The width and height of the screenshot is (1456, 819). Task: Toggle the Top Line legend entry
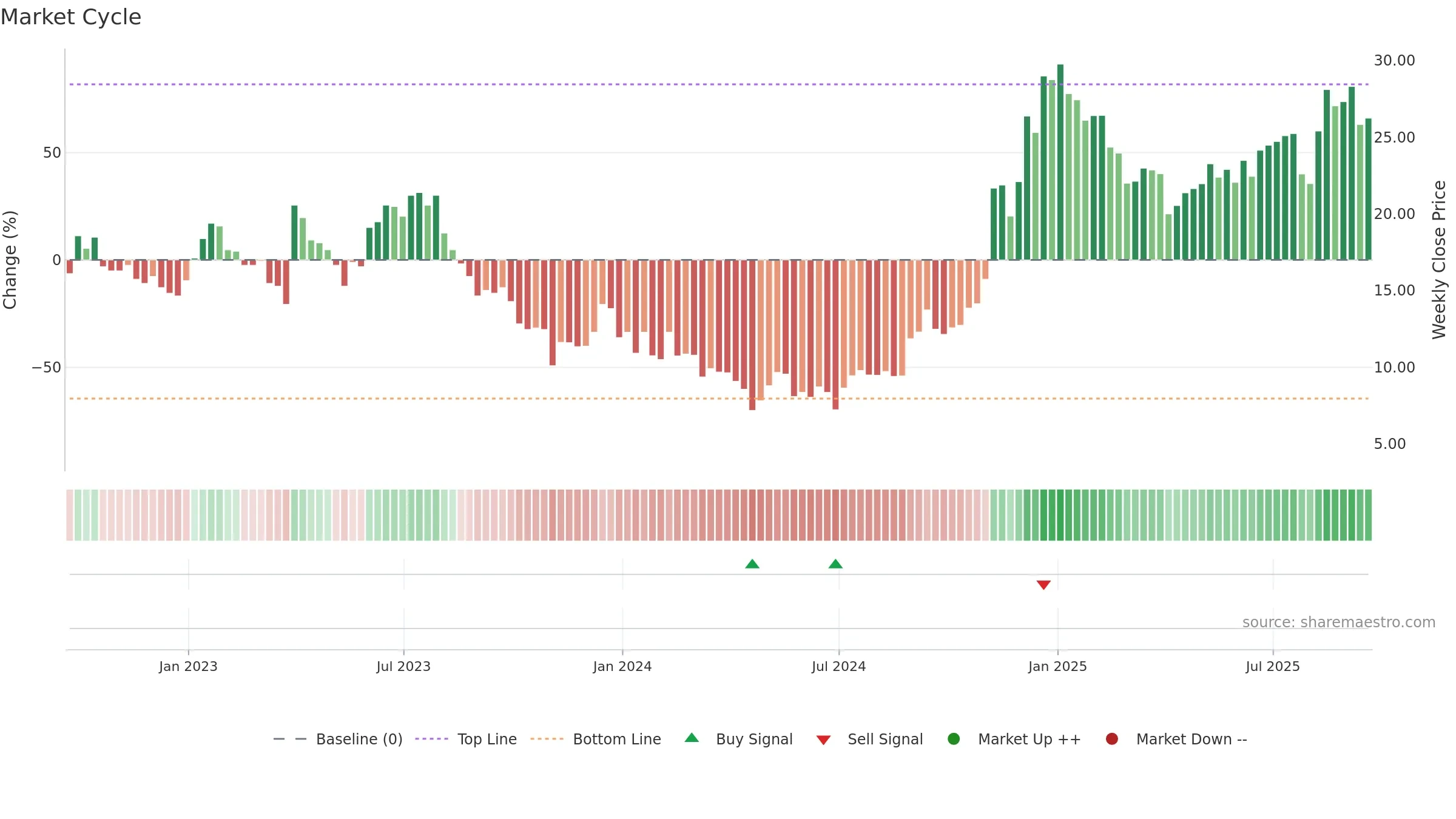(466, 739)
